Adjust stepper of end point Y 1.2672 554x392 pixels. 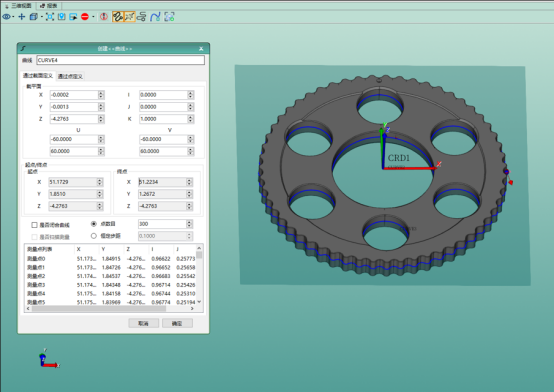[x=189, y=194]
